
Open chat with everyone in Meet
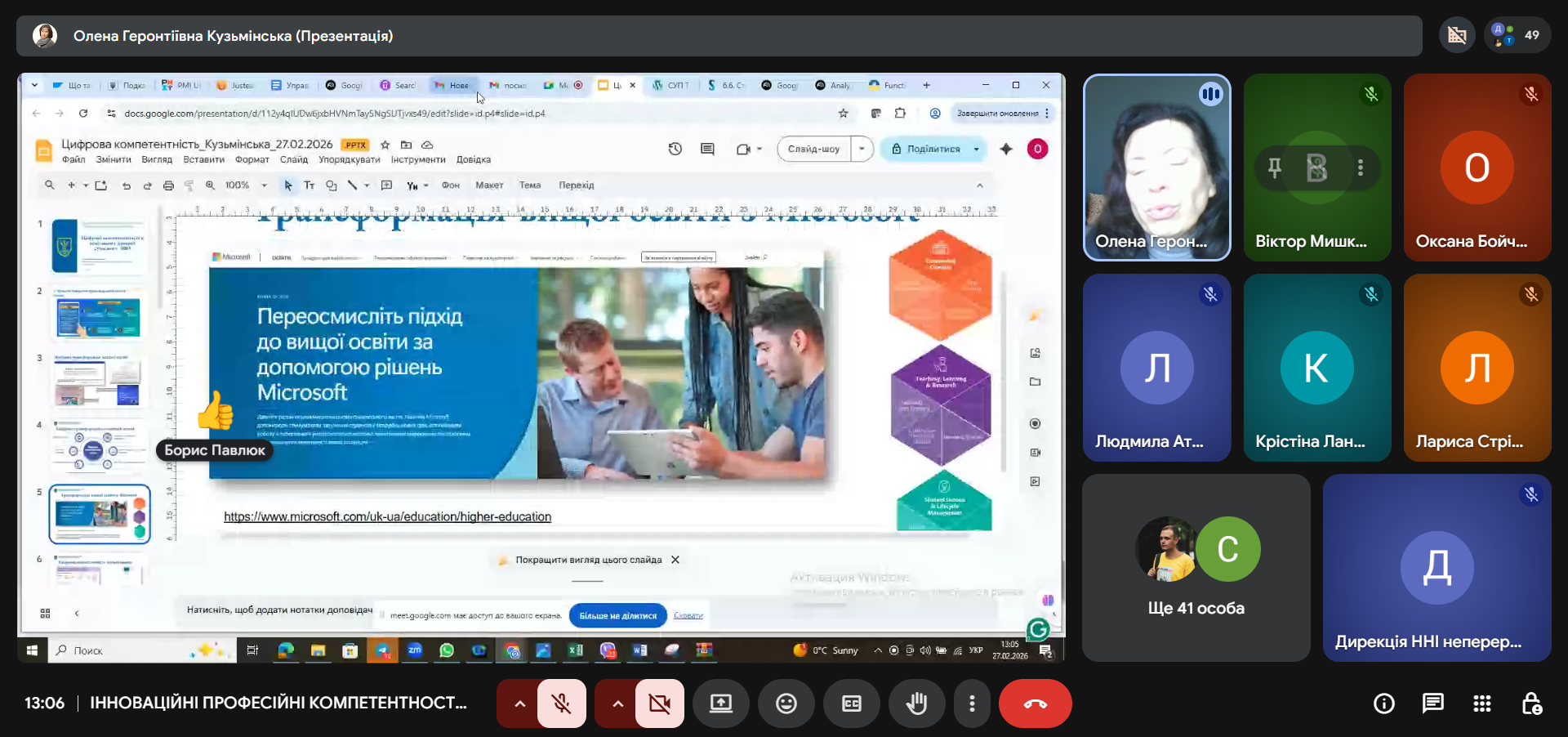(1433, 703)
